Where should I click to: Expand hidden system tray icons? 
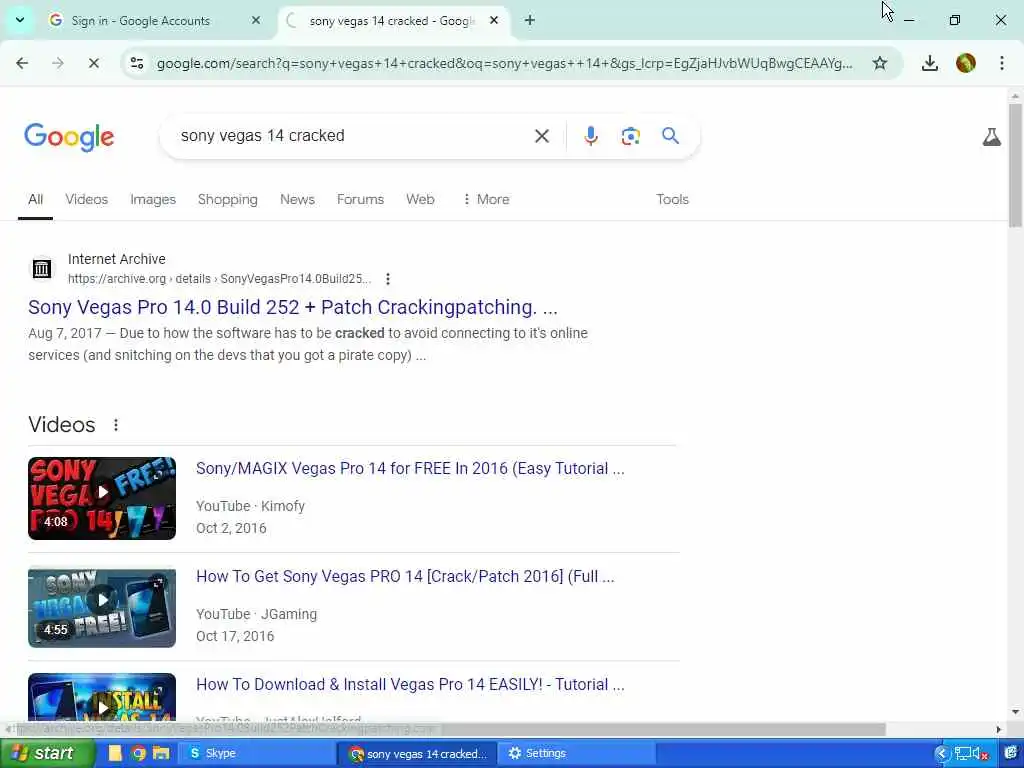point(942,754)
